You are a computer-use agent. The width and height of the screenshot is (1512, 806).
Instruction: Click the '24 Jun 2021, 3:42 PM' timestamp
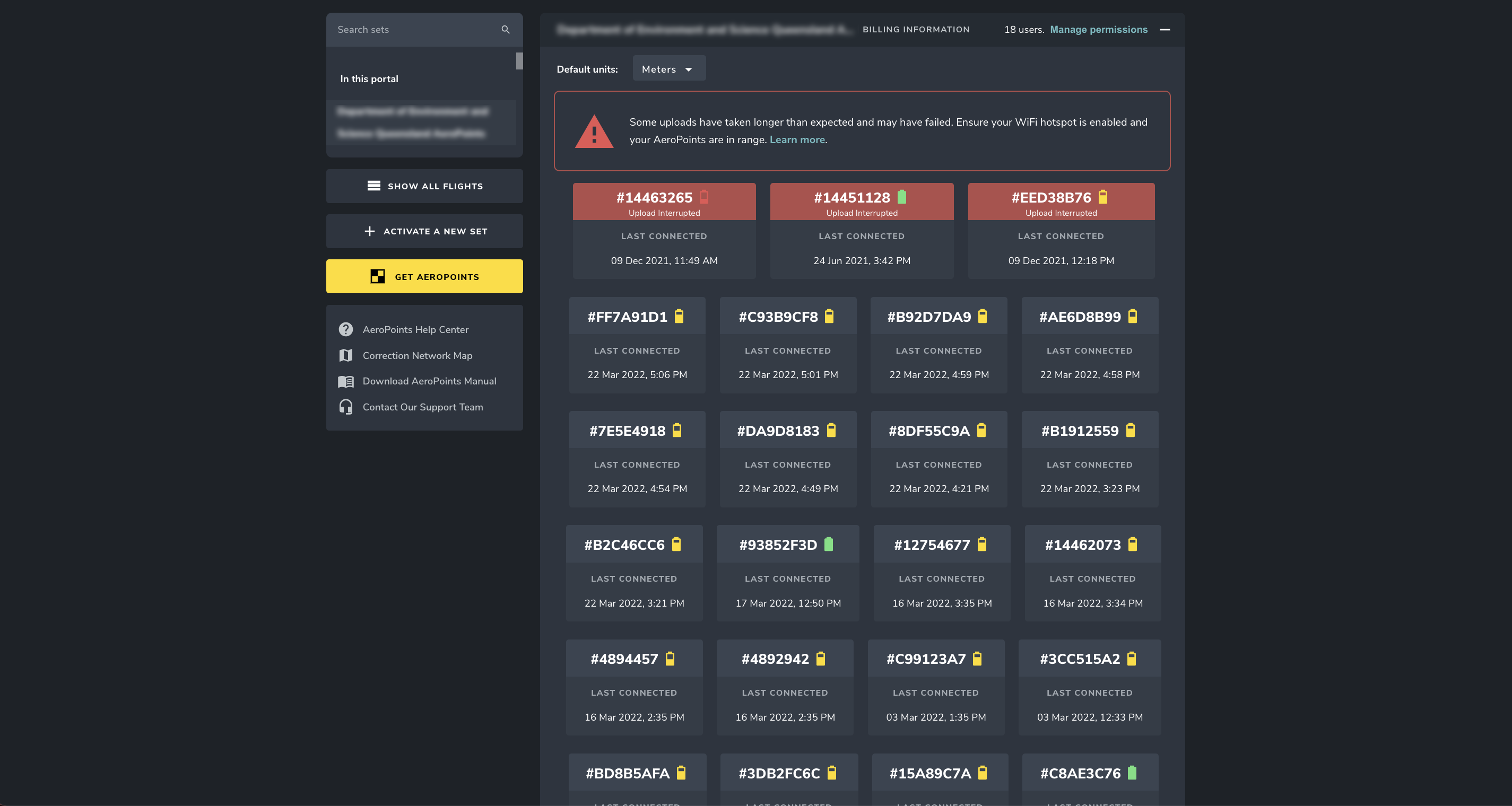coord(862,260)
